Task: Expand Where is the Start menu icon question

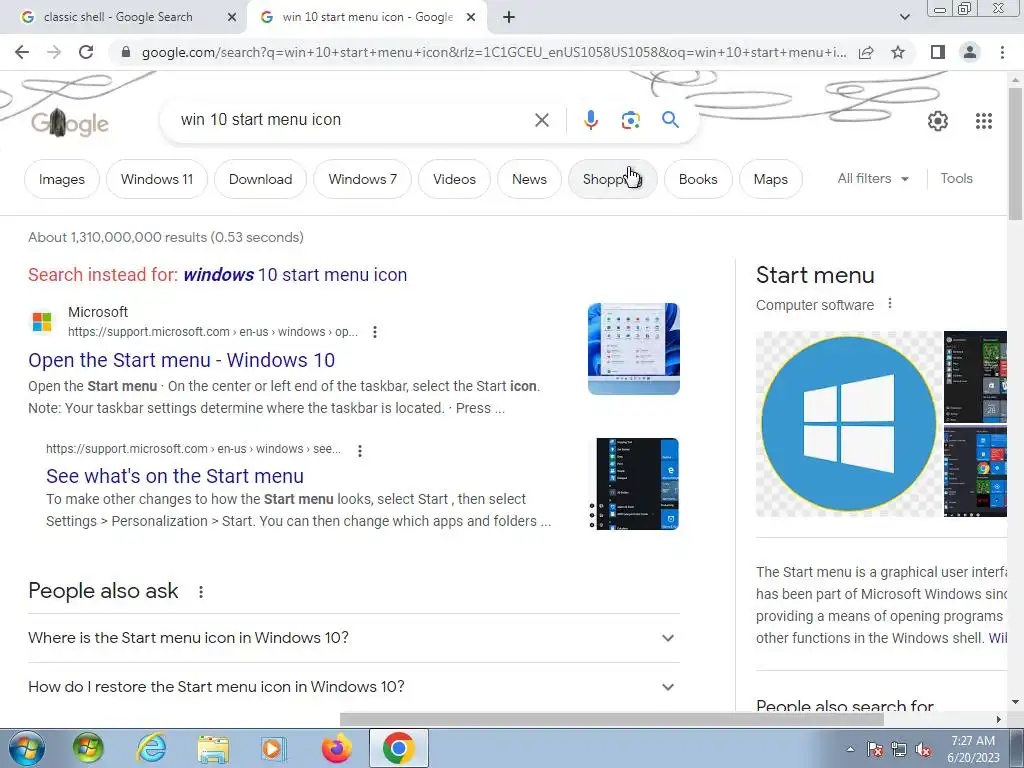Action: pyautogui.click(x=354, y=637)
